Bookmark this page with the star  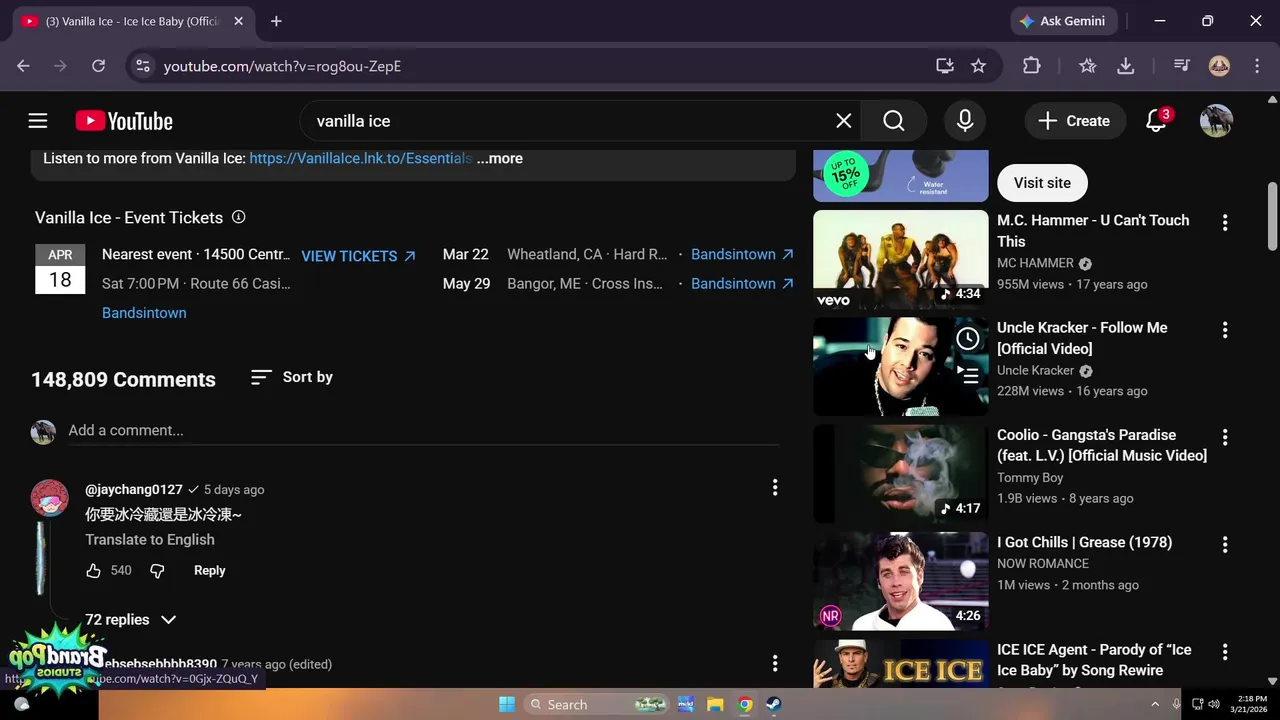tap(978, 66)
